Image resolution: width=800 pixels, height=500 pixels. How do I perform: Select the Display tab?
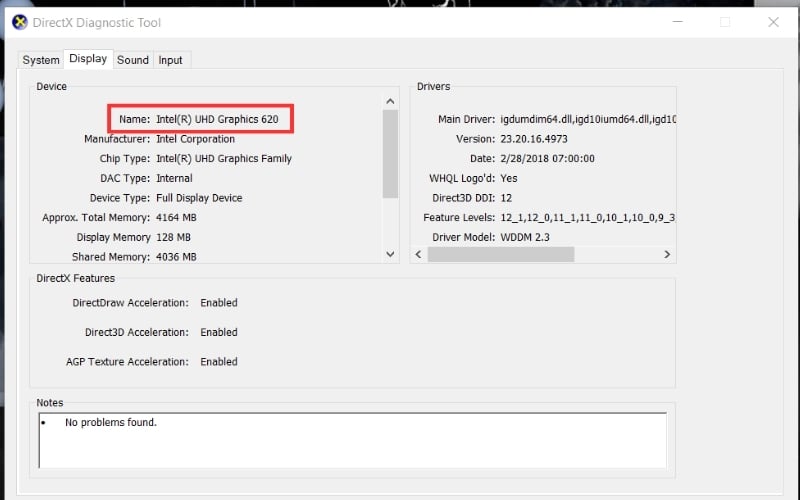pos(88,59)
